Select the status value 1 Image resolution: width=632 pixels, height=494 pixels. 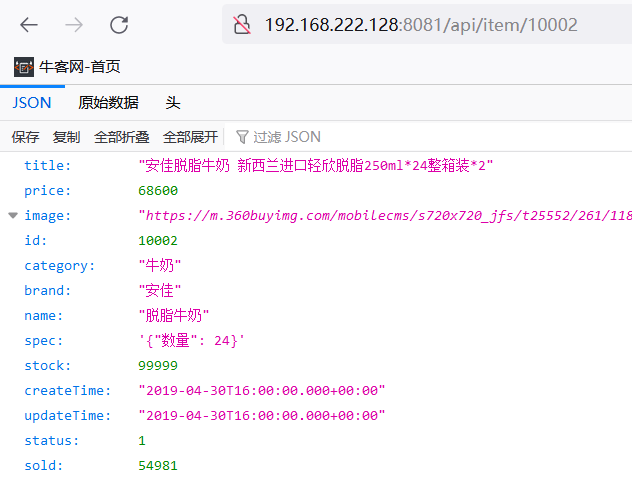tap(142, 440)
